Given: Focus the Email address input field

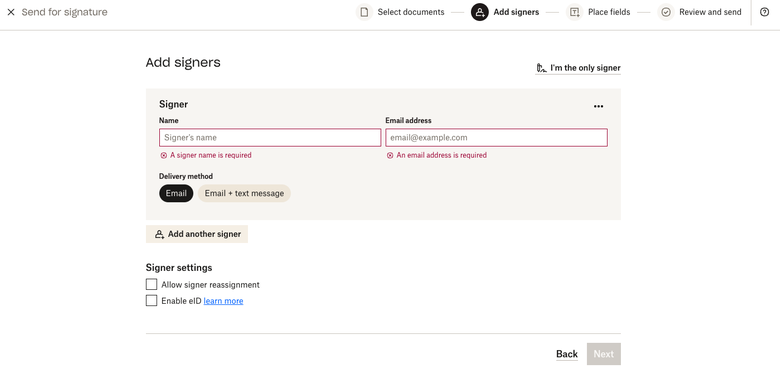Looking at the screenshot, I should click(x=496, y=138).
